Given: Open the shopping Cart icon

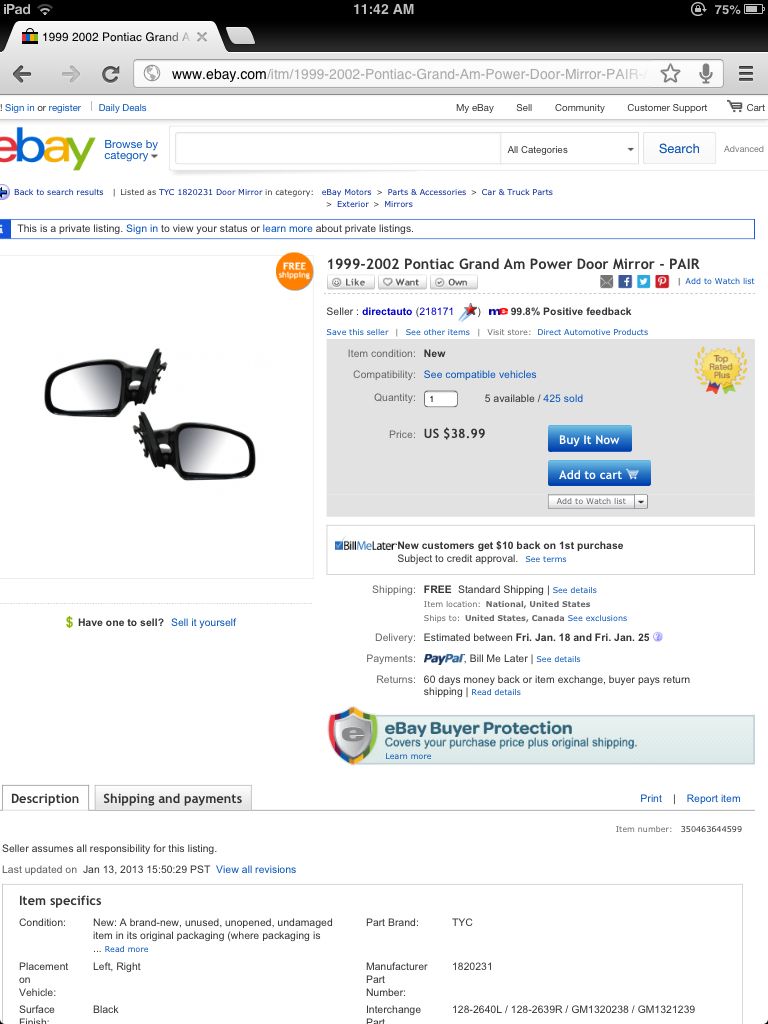Looking at the screenshot, I should [746, 107].
